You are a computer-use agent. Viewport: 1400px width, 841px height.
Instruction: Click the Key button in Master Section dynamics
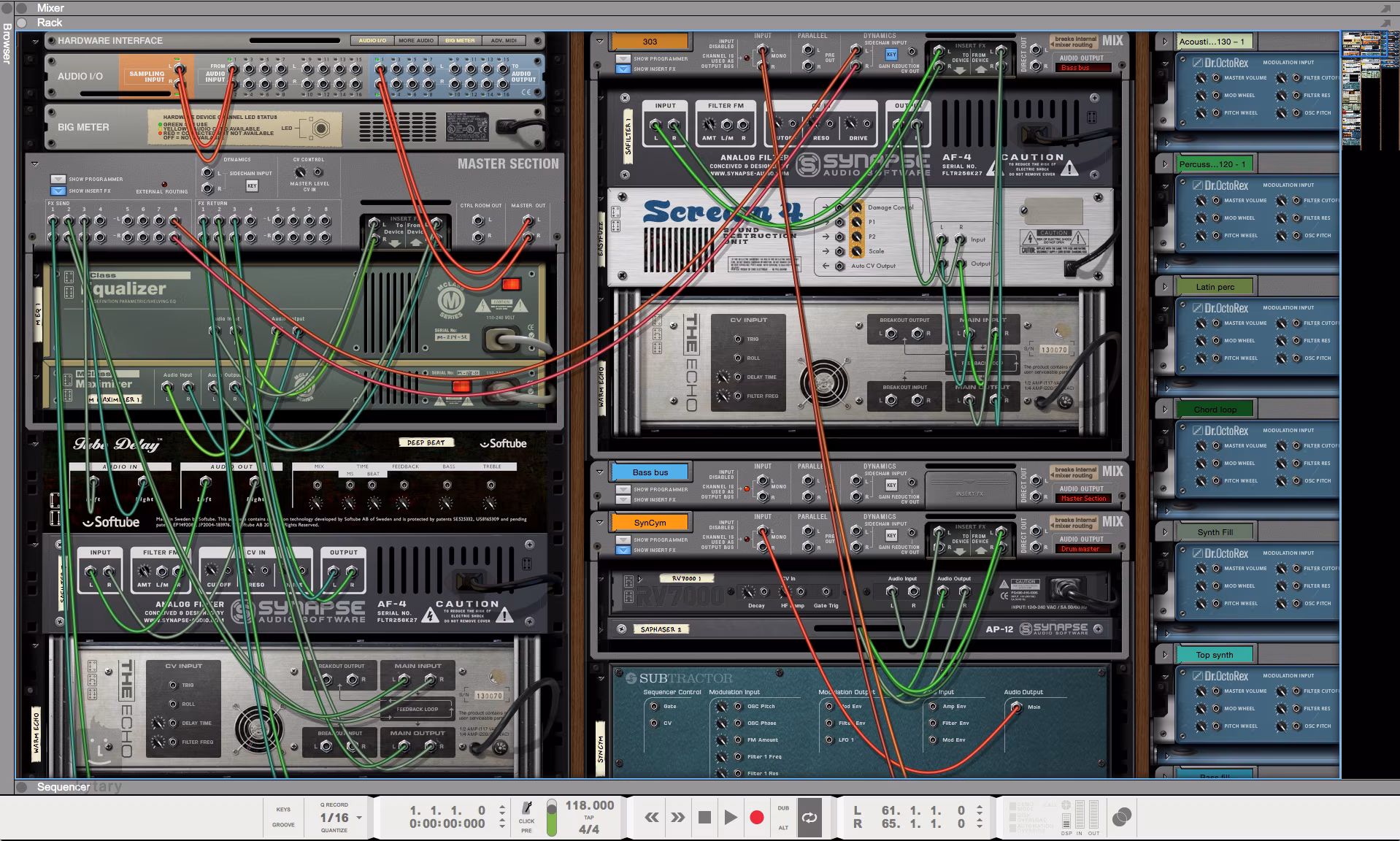coord(252,186)
